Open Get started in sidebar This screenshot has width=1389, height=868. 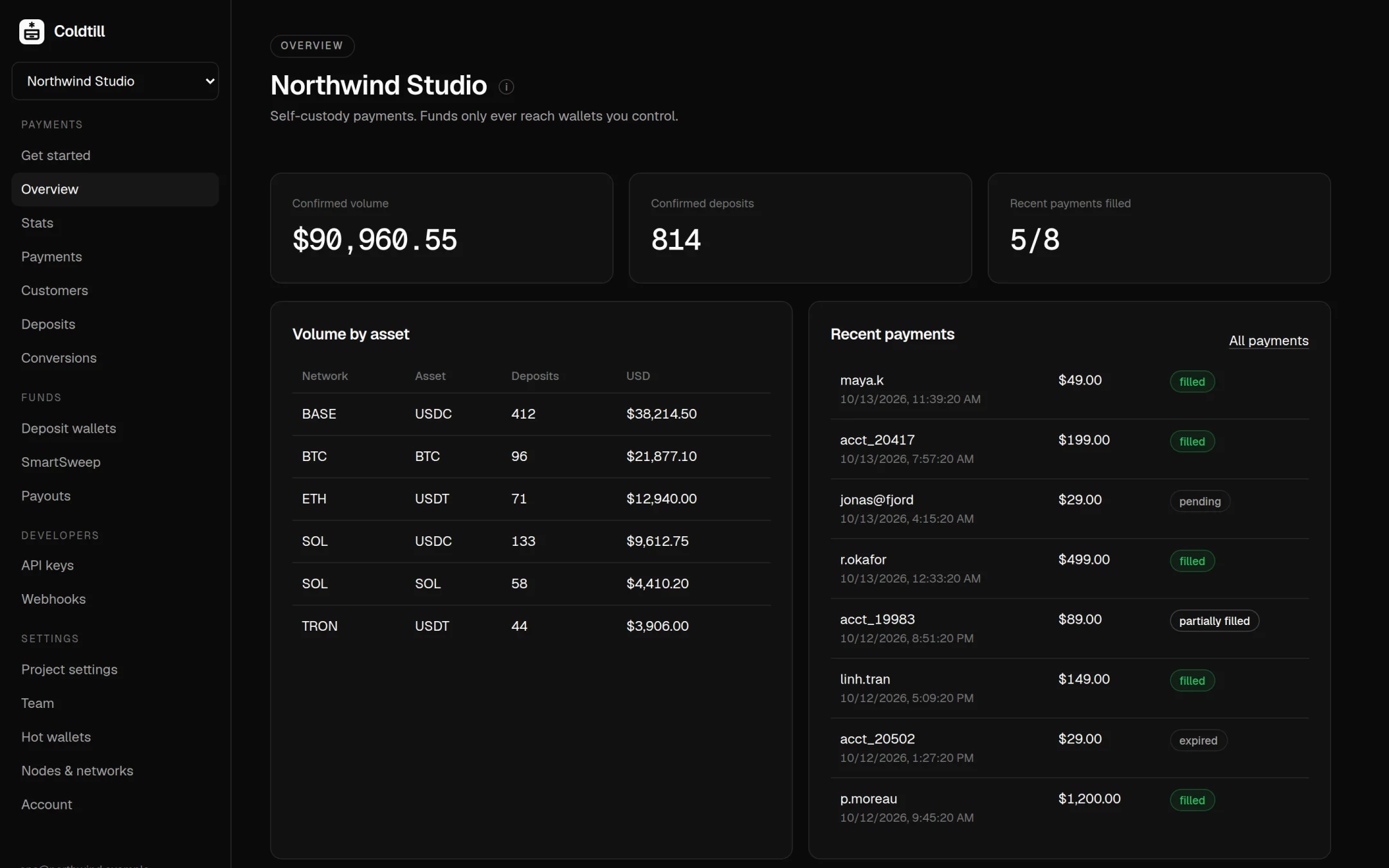click(115, 156)
